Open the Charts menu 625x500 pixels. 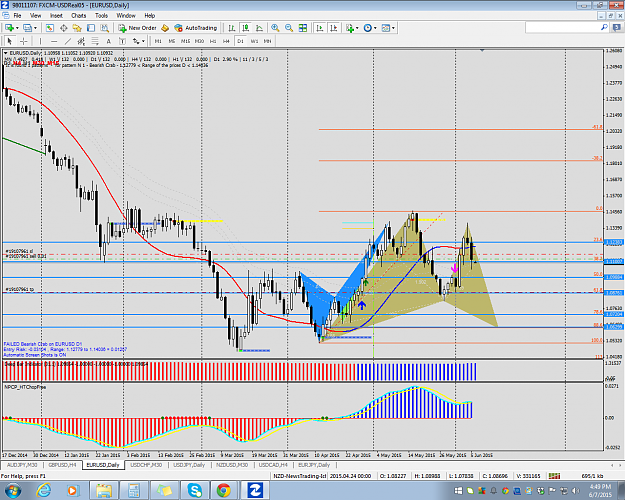pos(79,16)
